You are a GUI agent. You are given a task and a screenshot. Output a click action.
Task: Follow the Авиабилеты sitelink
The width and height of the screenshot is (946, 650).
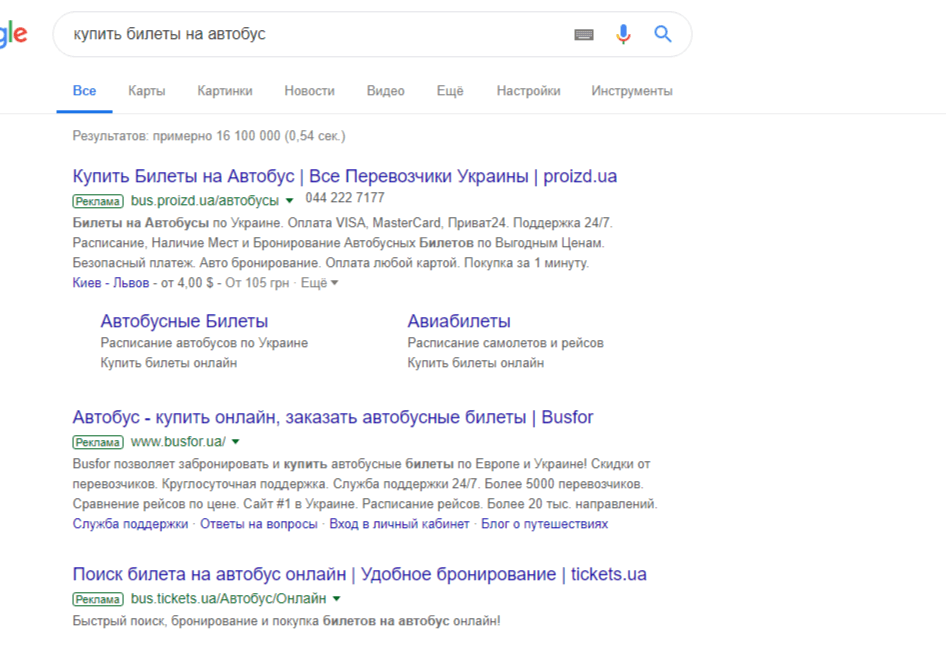[x=459, y=321]
